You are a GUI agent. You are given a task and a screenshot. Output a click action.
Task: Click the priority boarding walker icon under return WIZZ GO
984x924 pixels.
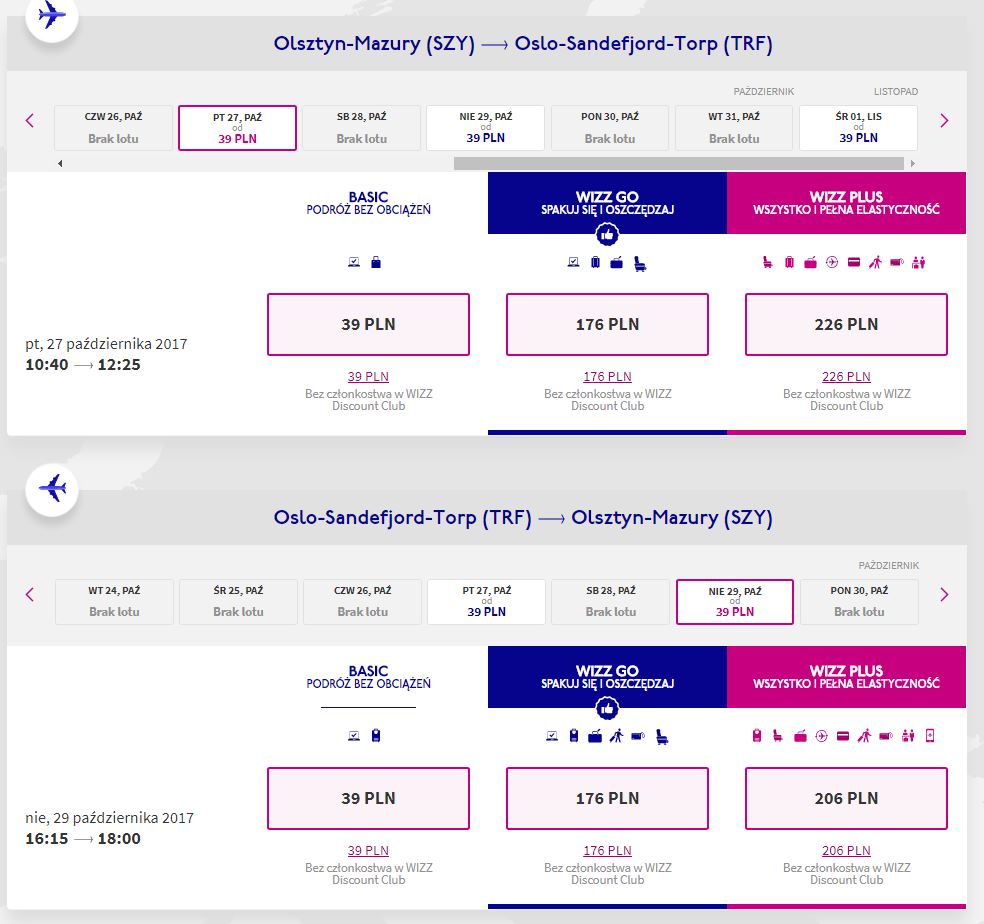pos(617,736)
